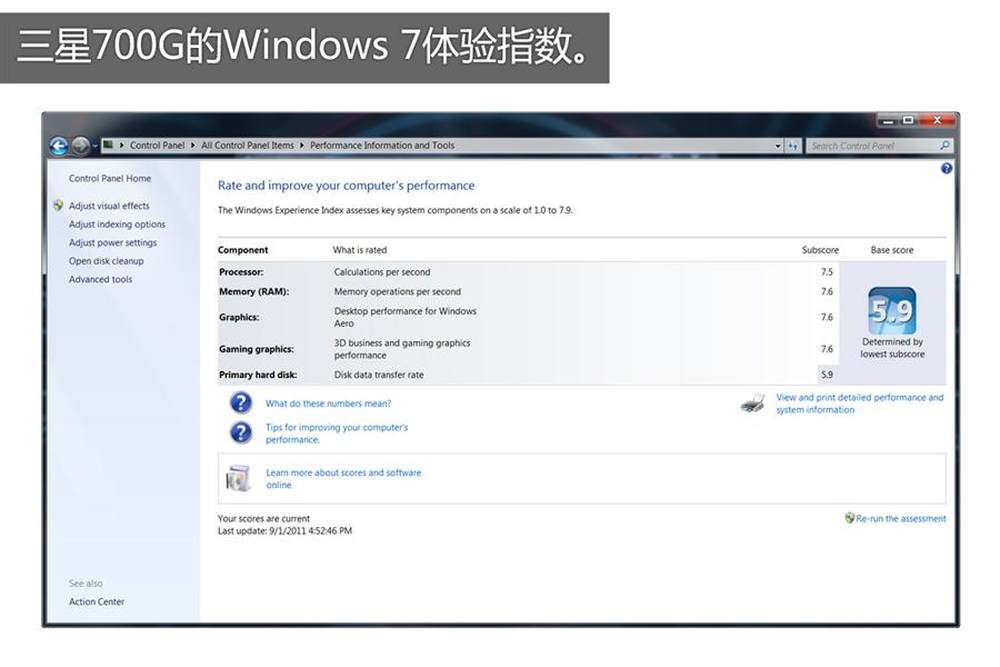Open 'Adjust visual effects' in the sidebar
This screenshot has height=667, width=1000.
click(109, 206)
